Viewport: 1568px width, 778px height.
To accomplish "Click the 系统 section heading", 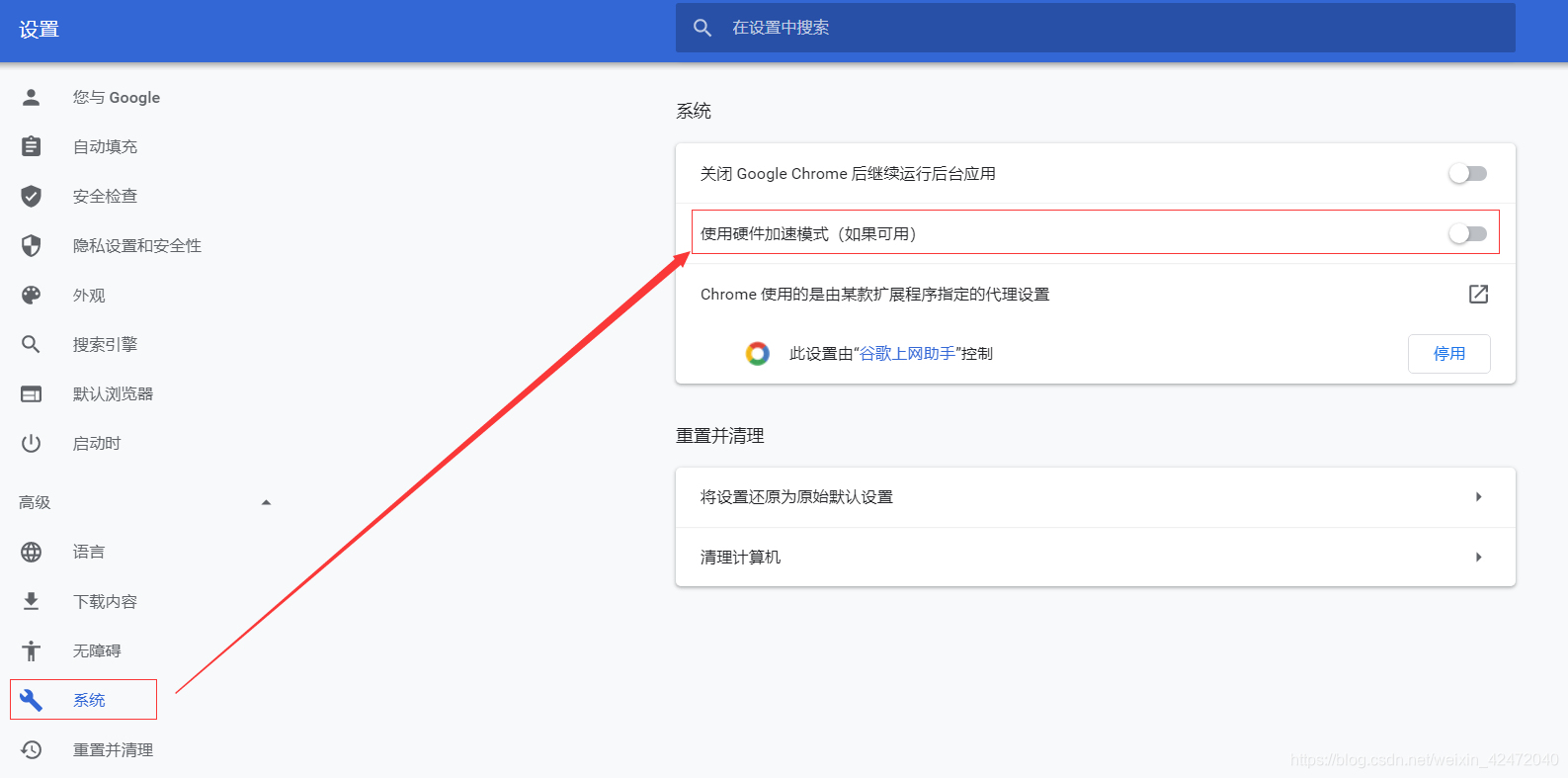I will [x=694, y=111].
